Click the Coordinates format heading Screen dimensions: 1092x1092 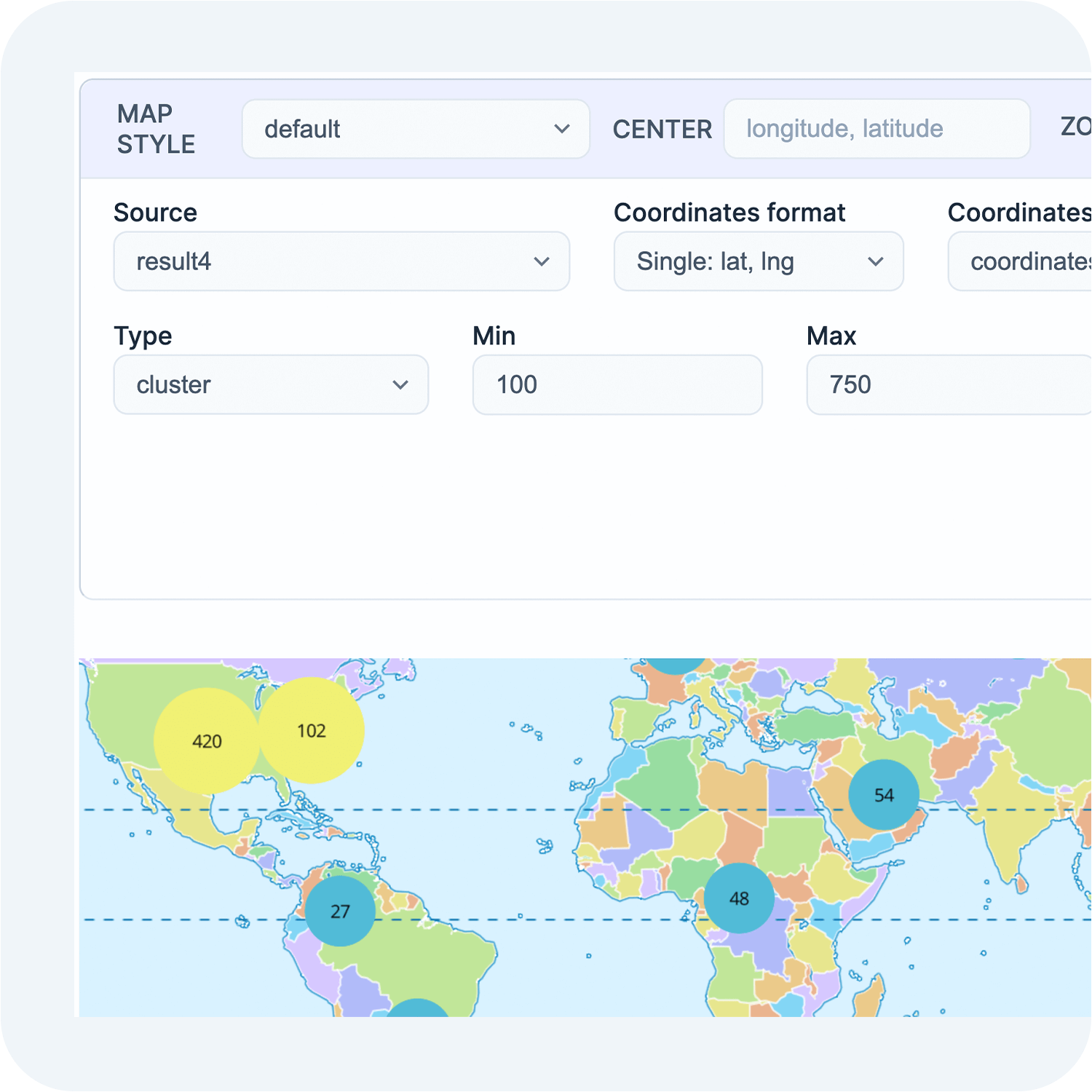coord(730,213)
